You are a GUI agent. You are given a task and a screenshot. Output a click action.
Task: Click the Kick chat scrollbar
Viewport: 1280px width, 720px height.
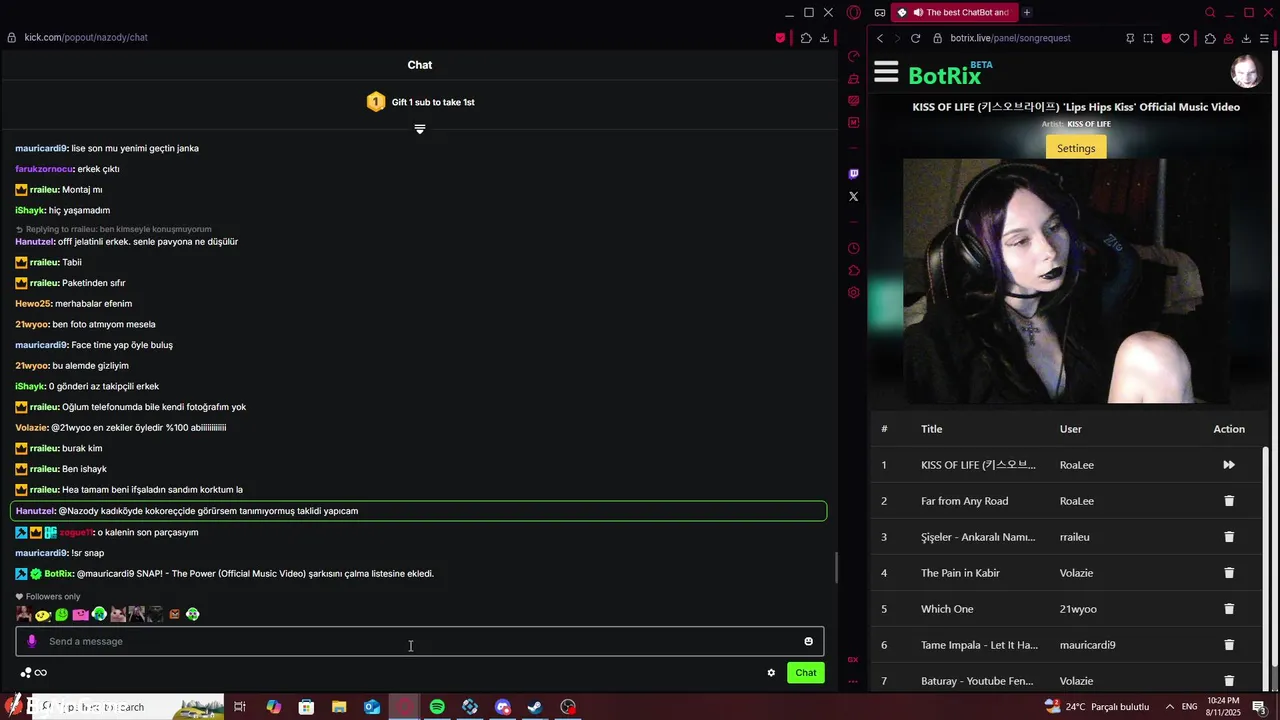point(836,568)
